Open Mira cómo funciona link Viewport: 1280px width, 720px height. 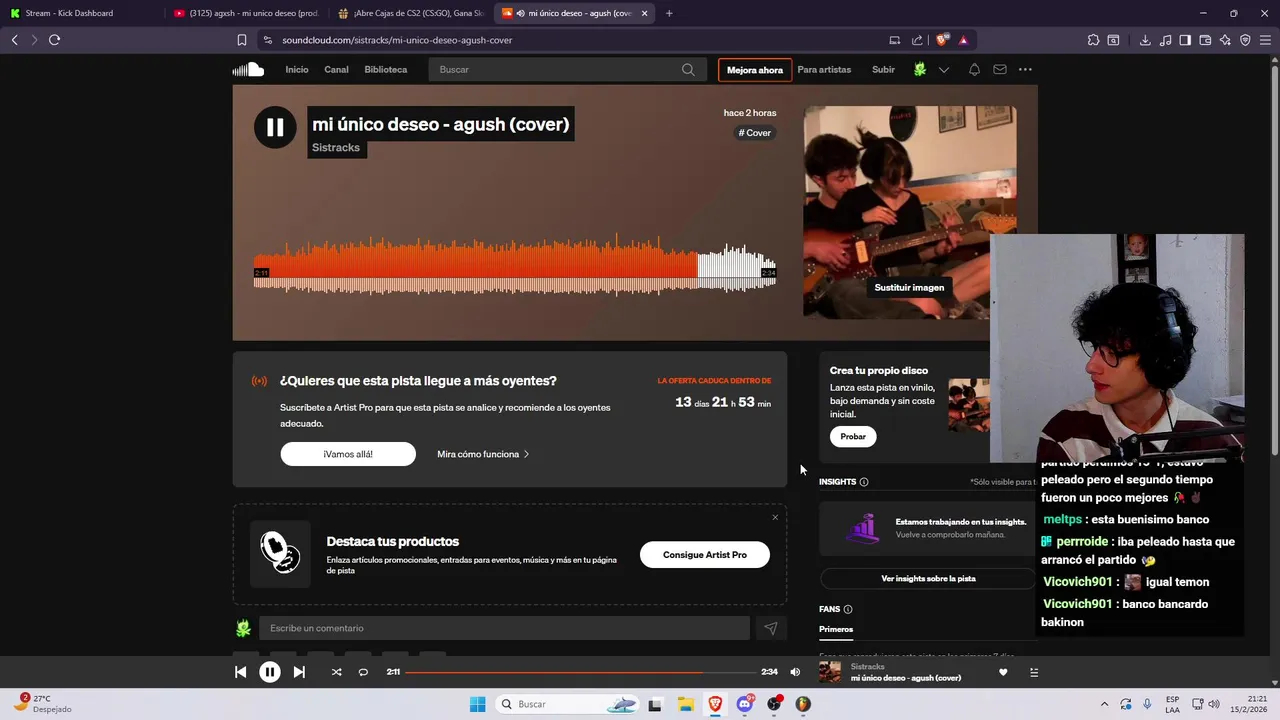coord(483,454)
